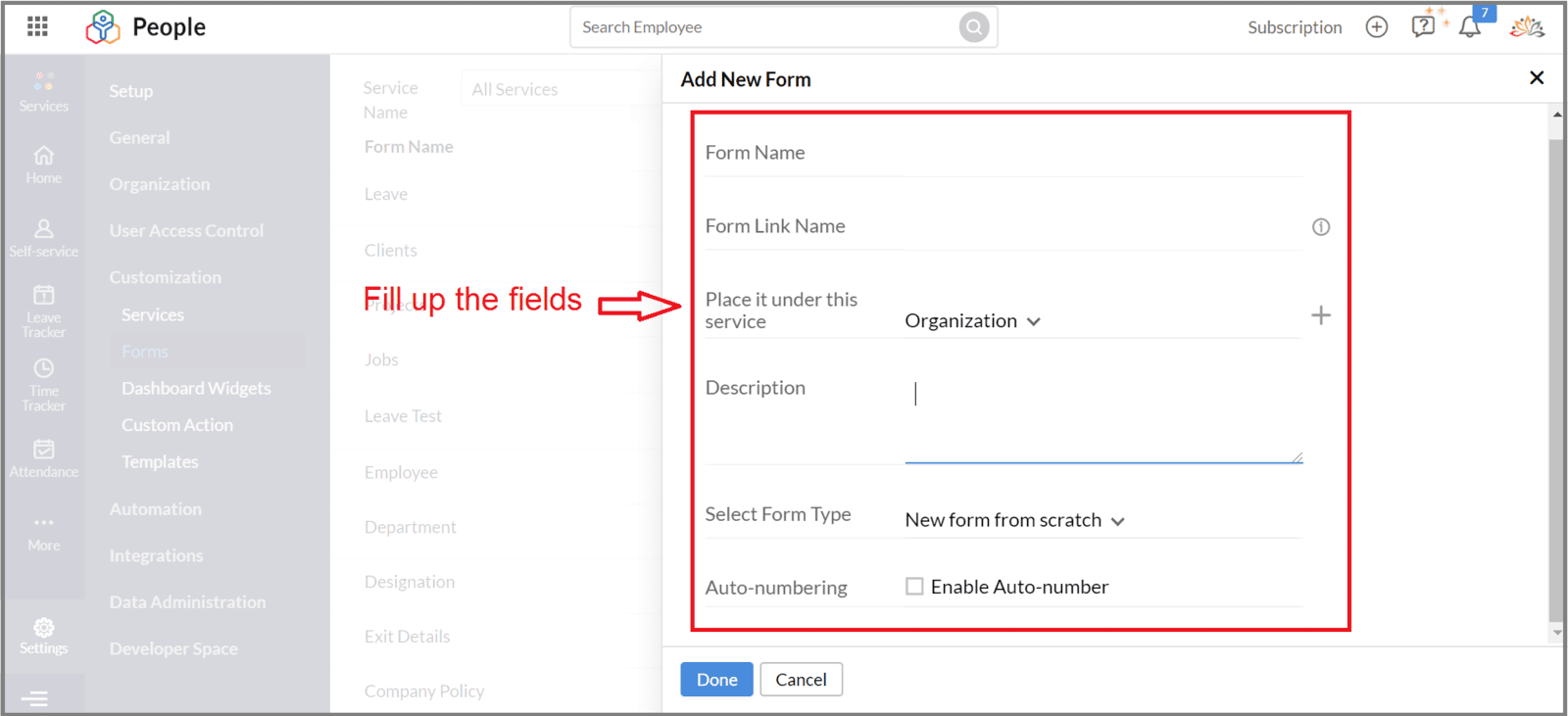Click the search magnifier icon

[974, 27]
